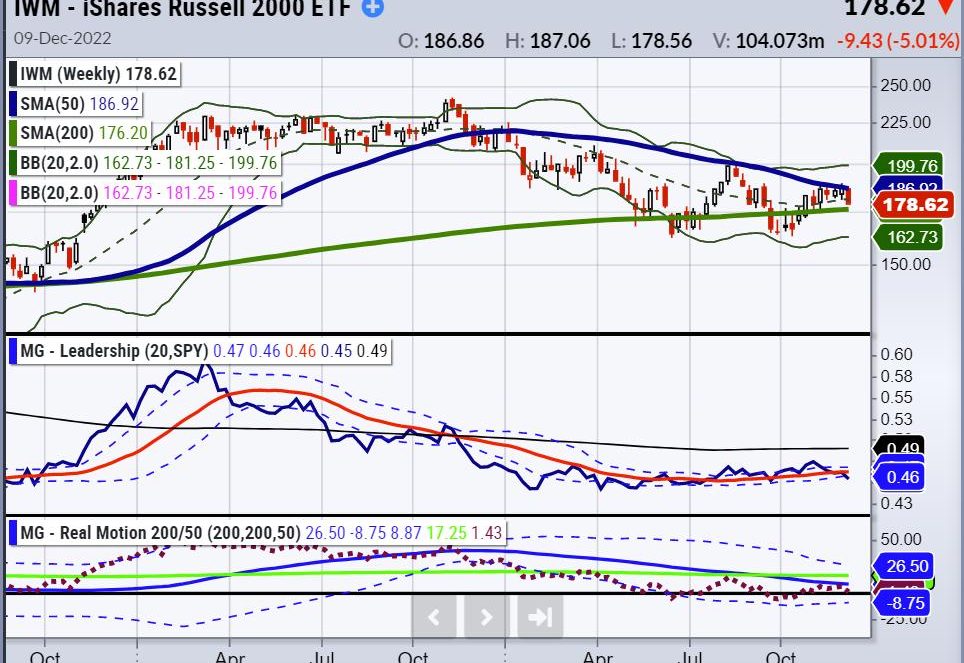Select the SMA(200) 176.20 legend label
964x663 pixels.
click(x=80, y=133)
